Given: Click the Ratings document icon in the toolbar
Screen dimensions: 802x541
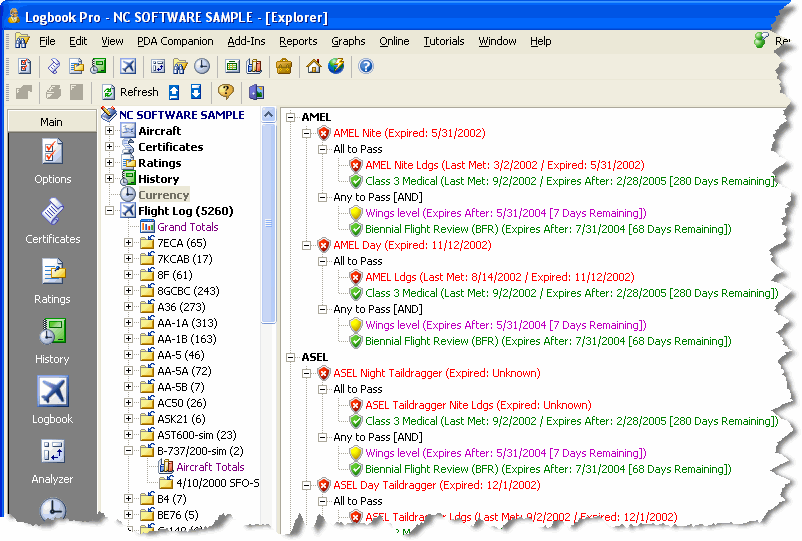Looking at the screenshot, I should (76, 66).
